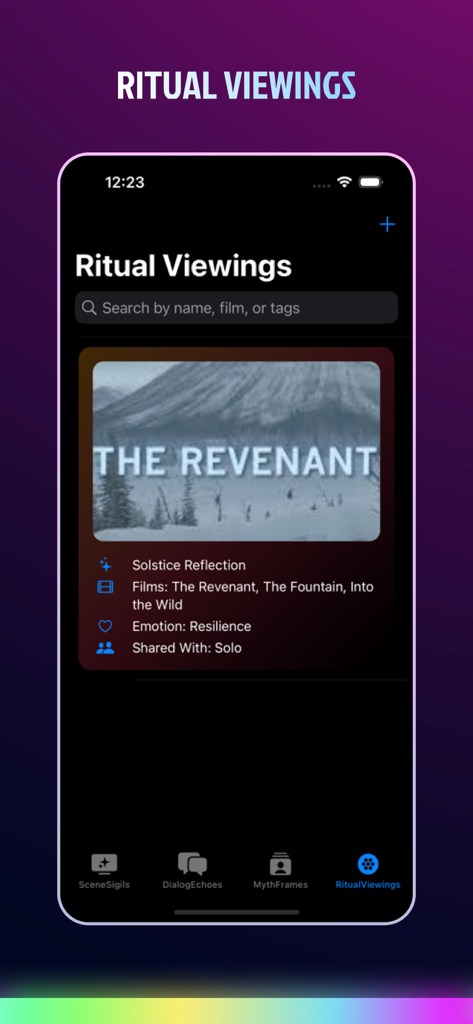This screenshot has width=473, height=1024.
Task: Focus the search by name, film, or tags field
Action: coord(236,308)
